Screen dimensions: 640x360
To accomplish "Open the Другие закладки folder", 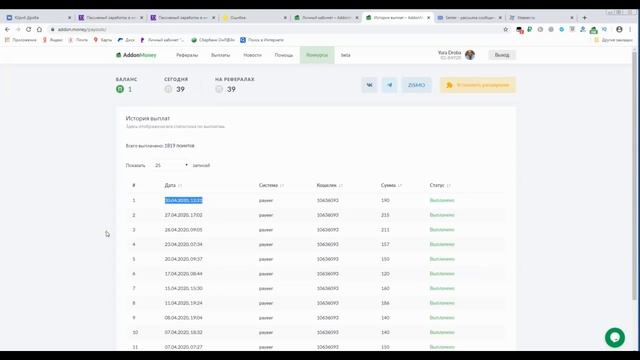I will pos(613,40).
